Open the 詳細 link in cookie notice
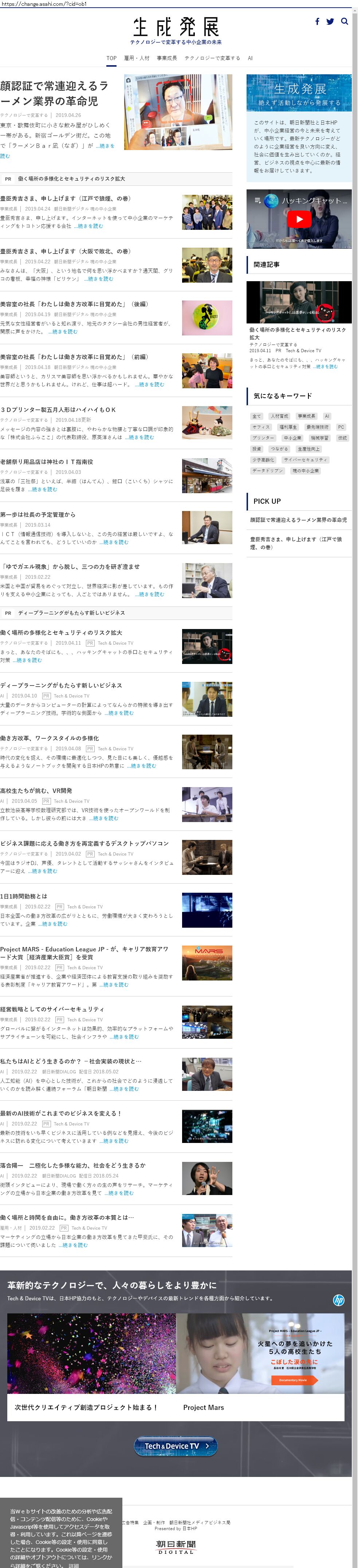 (x=74, y=1565)
